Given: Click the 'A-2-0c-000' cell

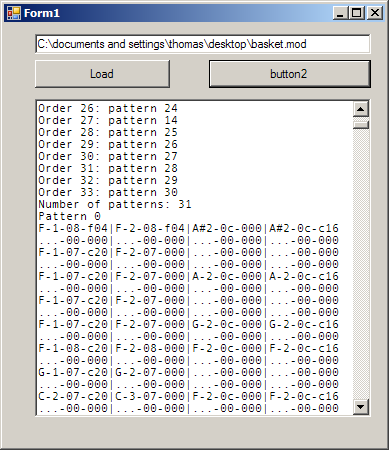Looking at the screenshot, I should click(x=227, y=276).
